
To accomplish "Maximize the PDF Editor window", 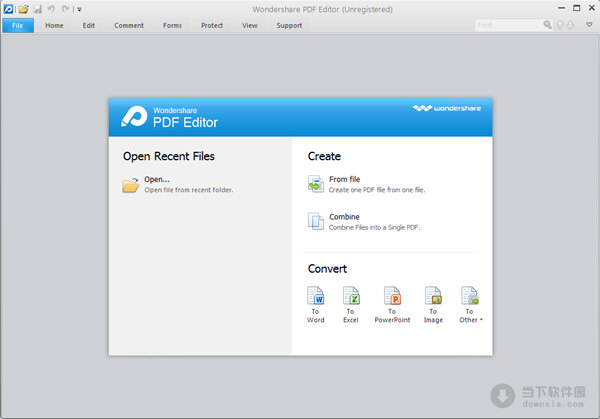I will pyautogui.click(x=577, y=8).
